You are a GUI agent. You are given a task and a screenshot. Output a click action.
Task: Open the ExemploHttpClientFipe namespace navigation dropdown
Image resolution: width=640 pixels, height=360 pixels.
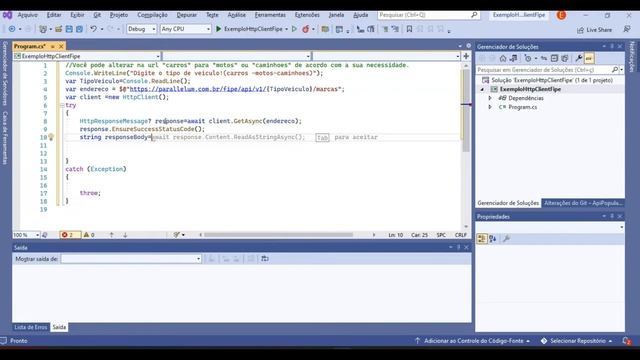(87, 56)
